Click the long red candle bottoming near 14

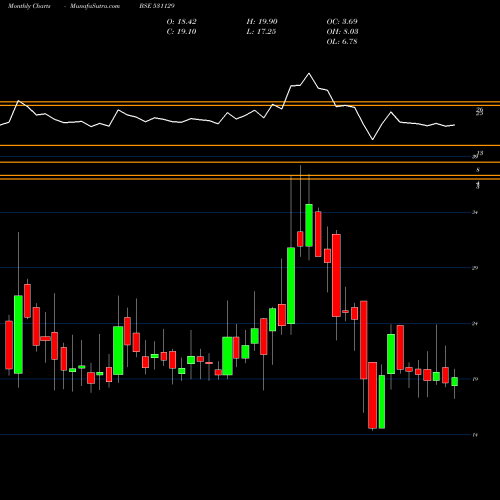tap(372, 395)
